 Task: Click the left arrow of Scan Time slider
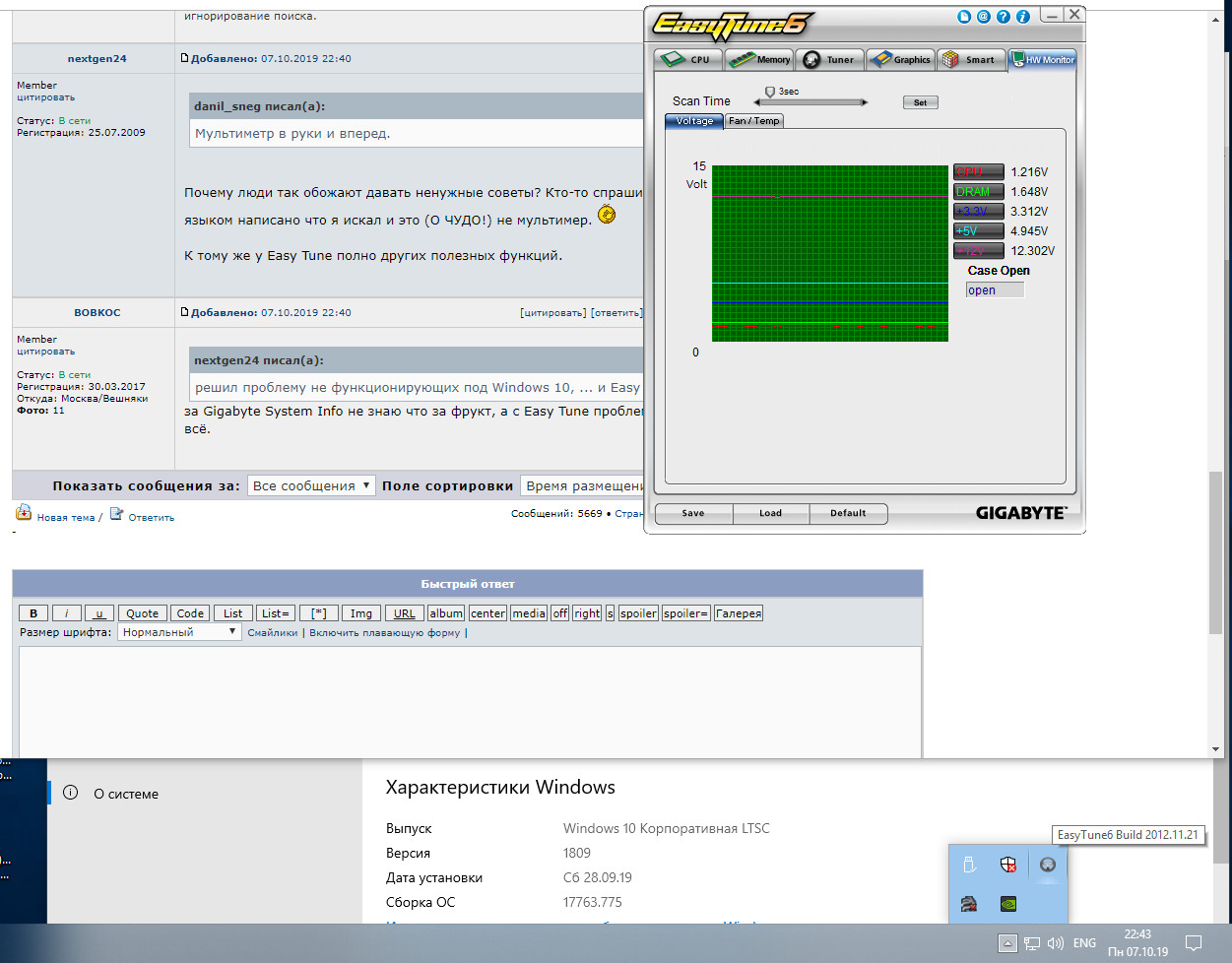[x=758, y=102]
